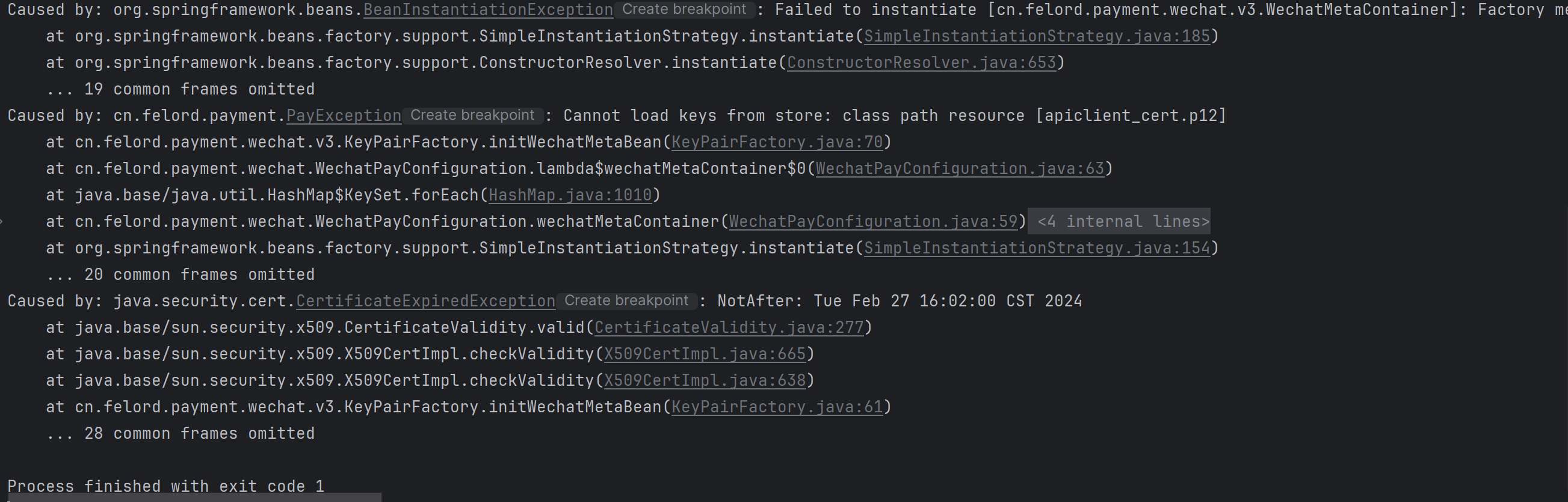Open SimpleInstantiationStrategy.java:185 link
1568x502 pixels.
pos(1037,37)
